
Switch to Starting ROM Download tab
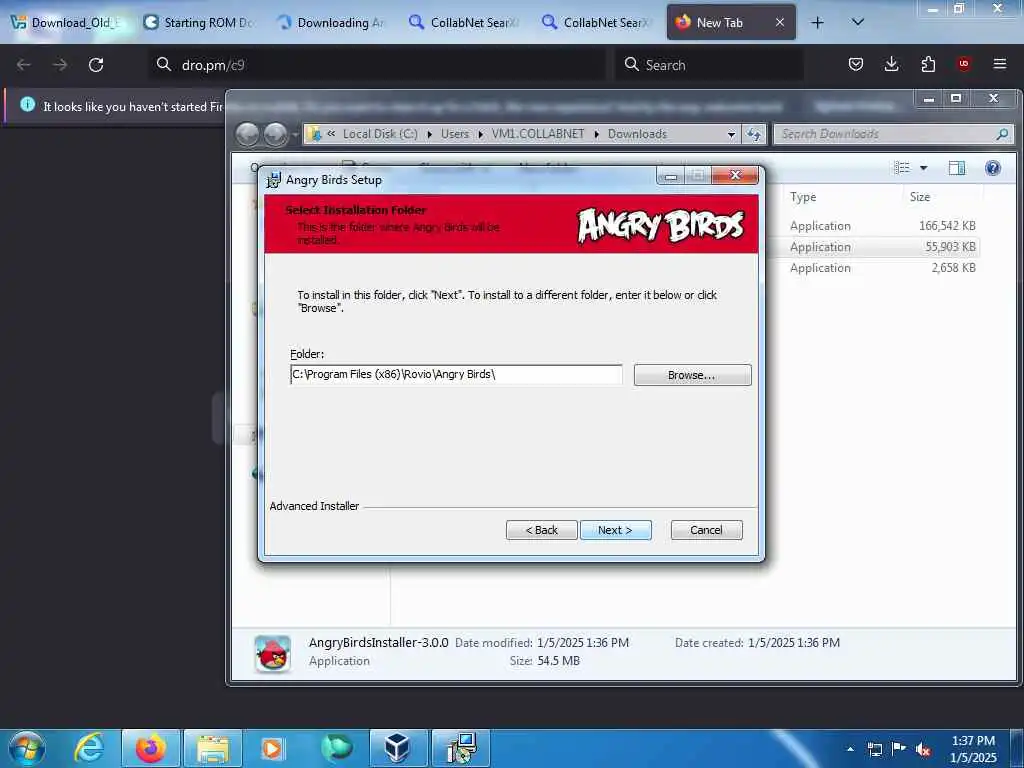pos(200,22)
